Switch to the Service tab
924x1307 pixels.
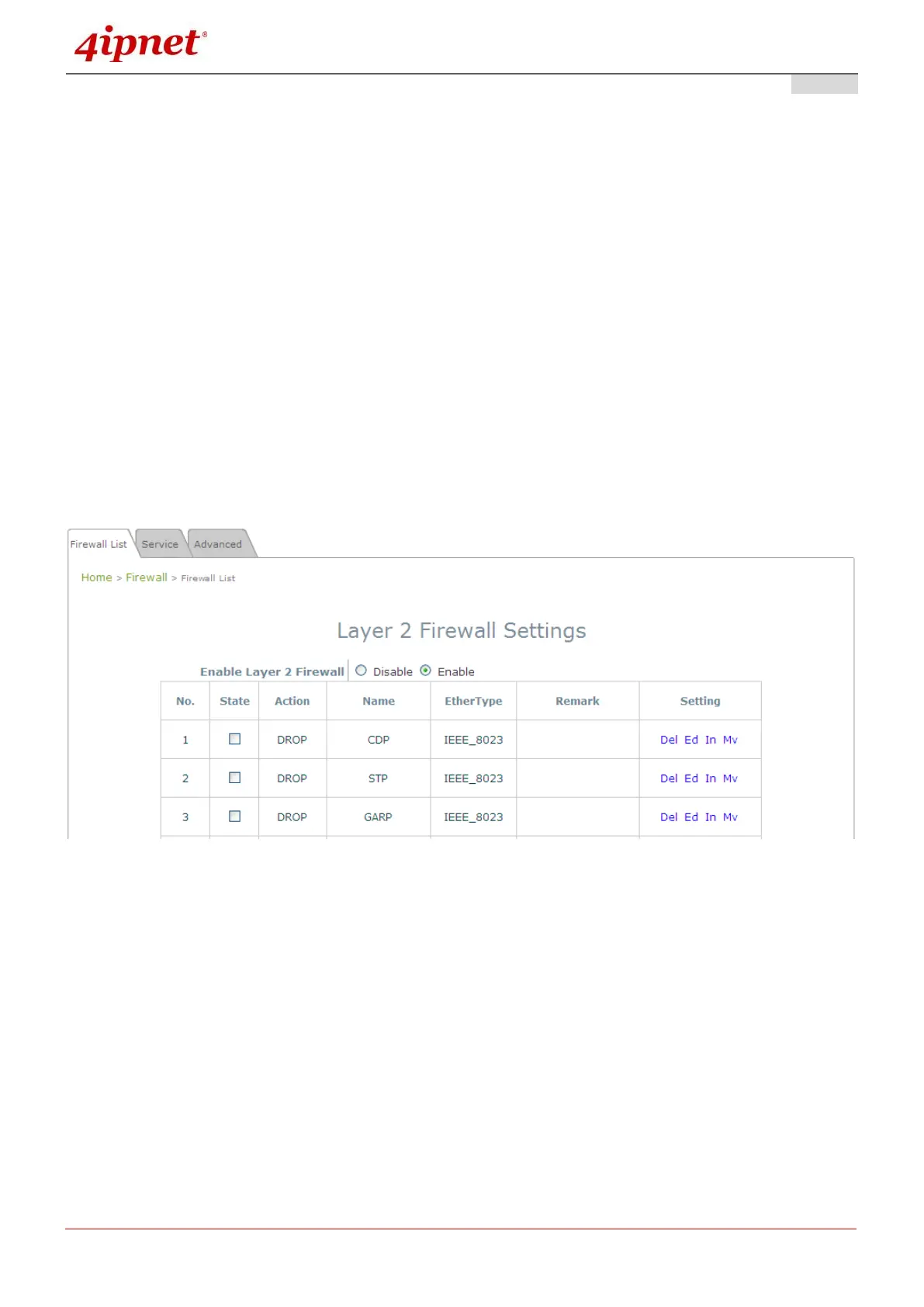160,544
